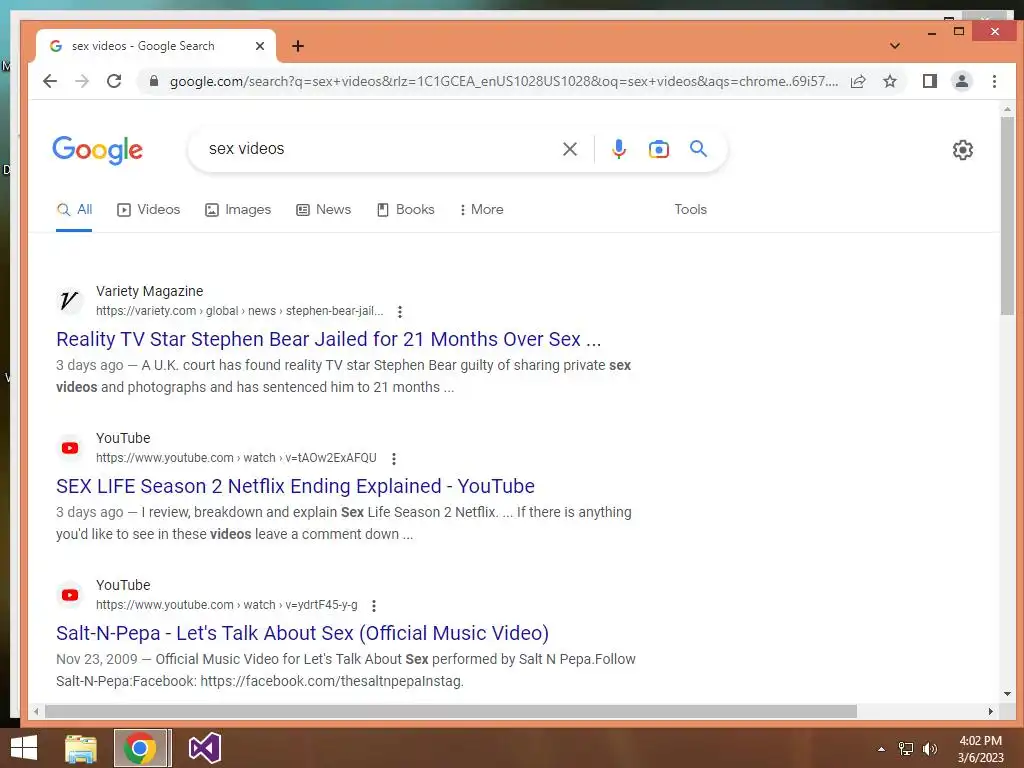Open options for v=tAOw2ExAFQU result
The height and width of the screenshot is (768, 1024).
point(394,458)
